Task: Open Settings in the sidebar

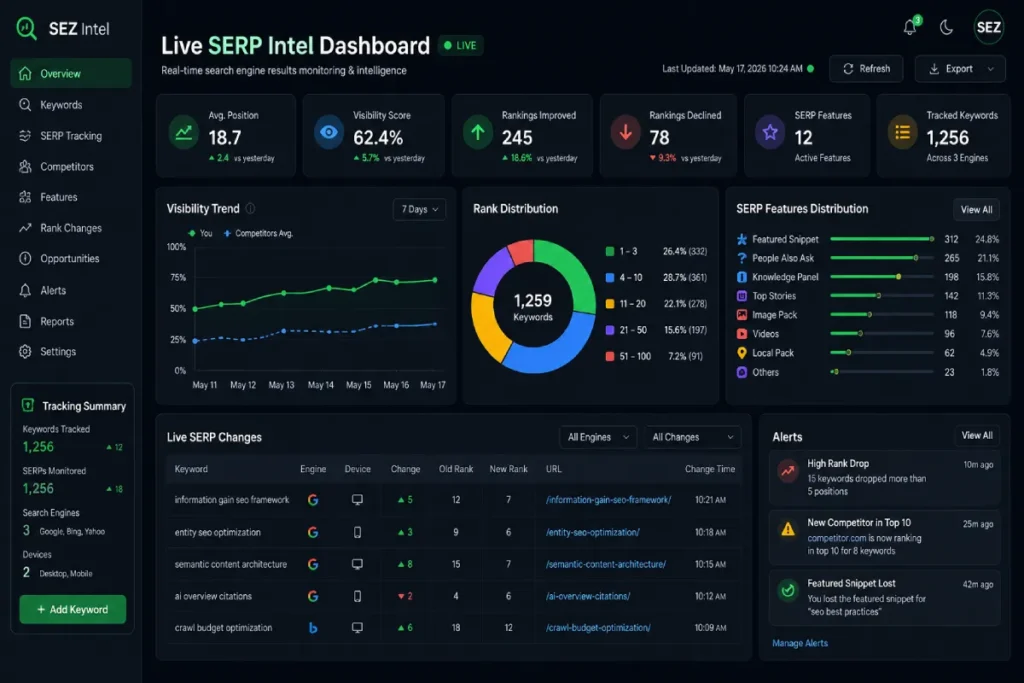Action: [x=71, y=351]
